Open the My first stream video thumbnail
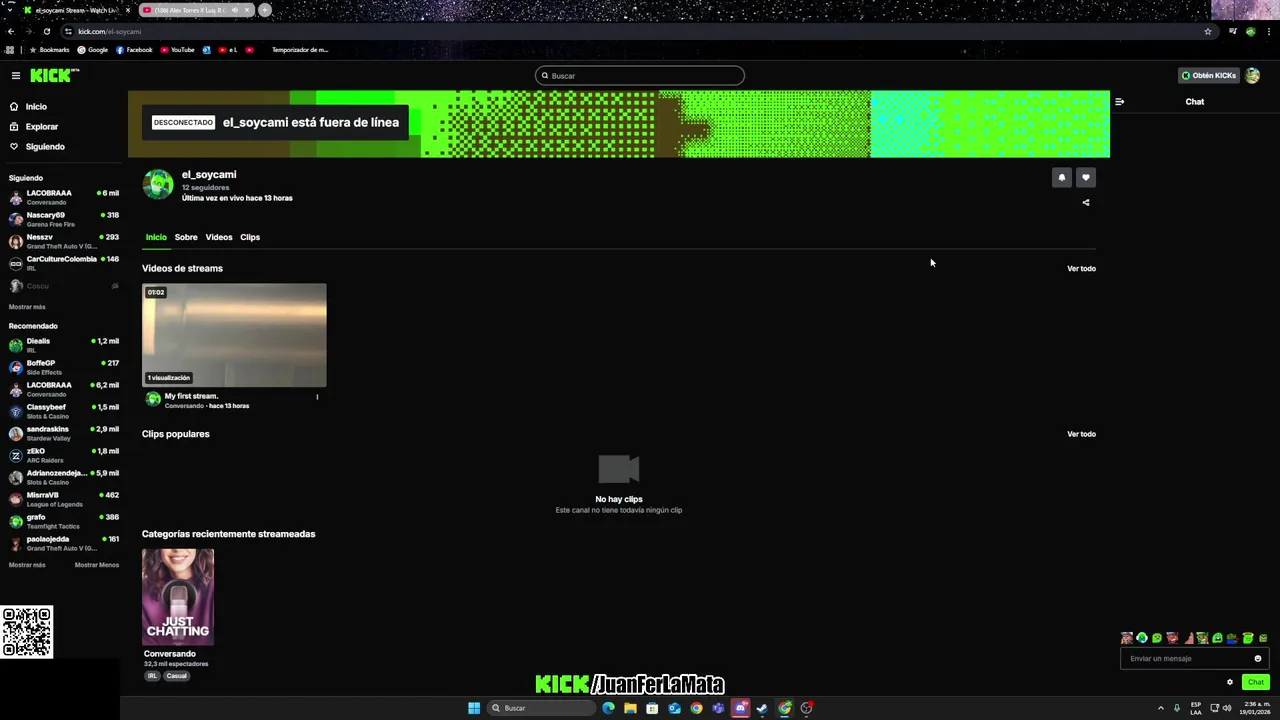This screenshot has height=720, width=1280. (x=234, y=335)
